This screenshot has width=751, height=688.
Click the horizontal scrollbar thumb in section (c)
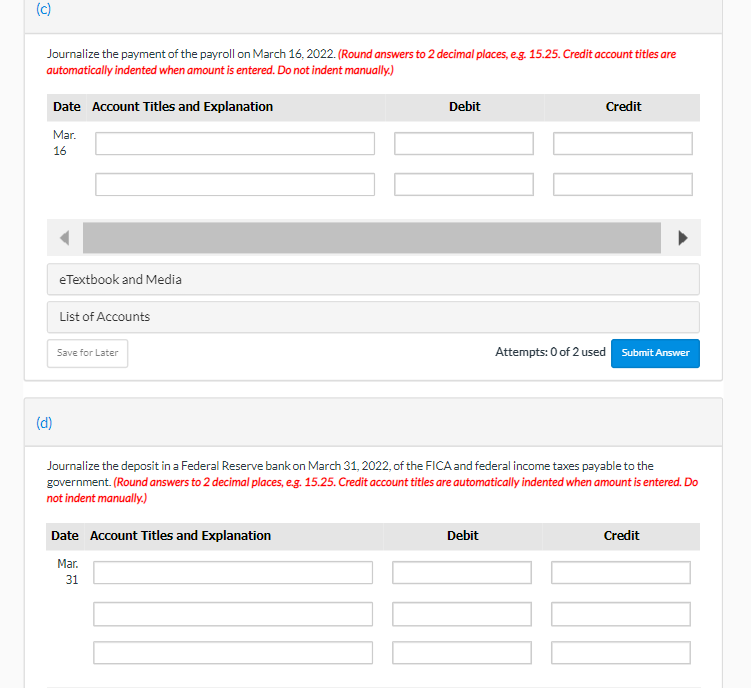372,238
